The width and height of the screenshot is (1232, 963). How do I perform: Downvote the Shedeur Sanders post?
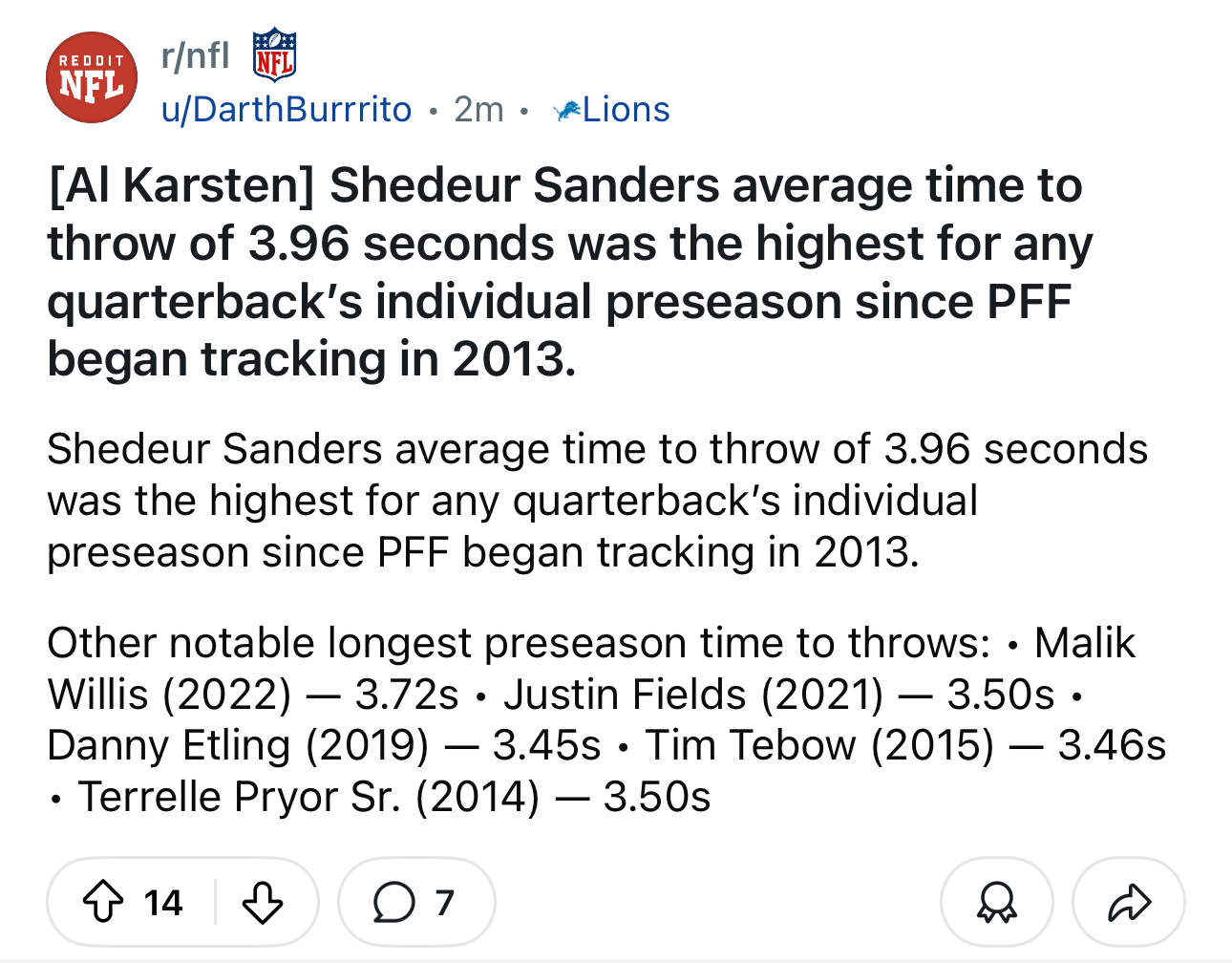[x=262, y=902]
